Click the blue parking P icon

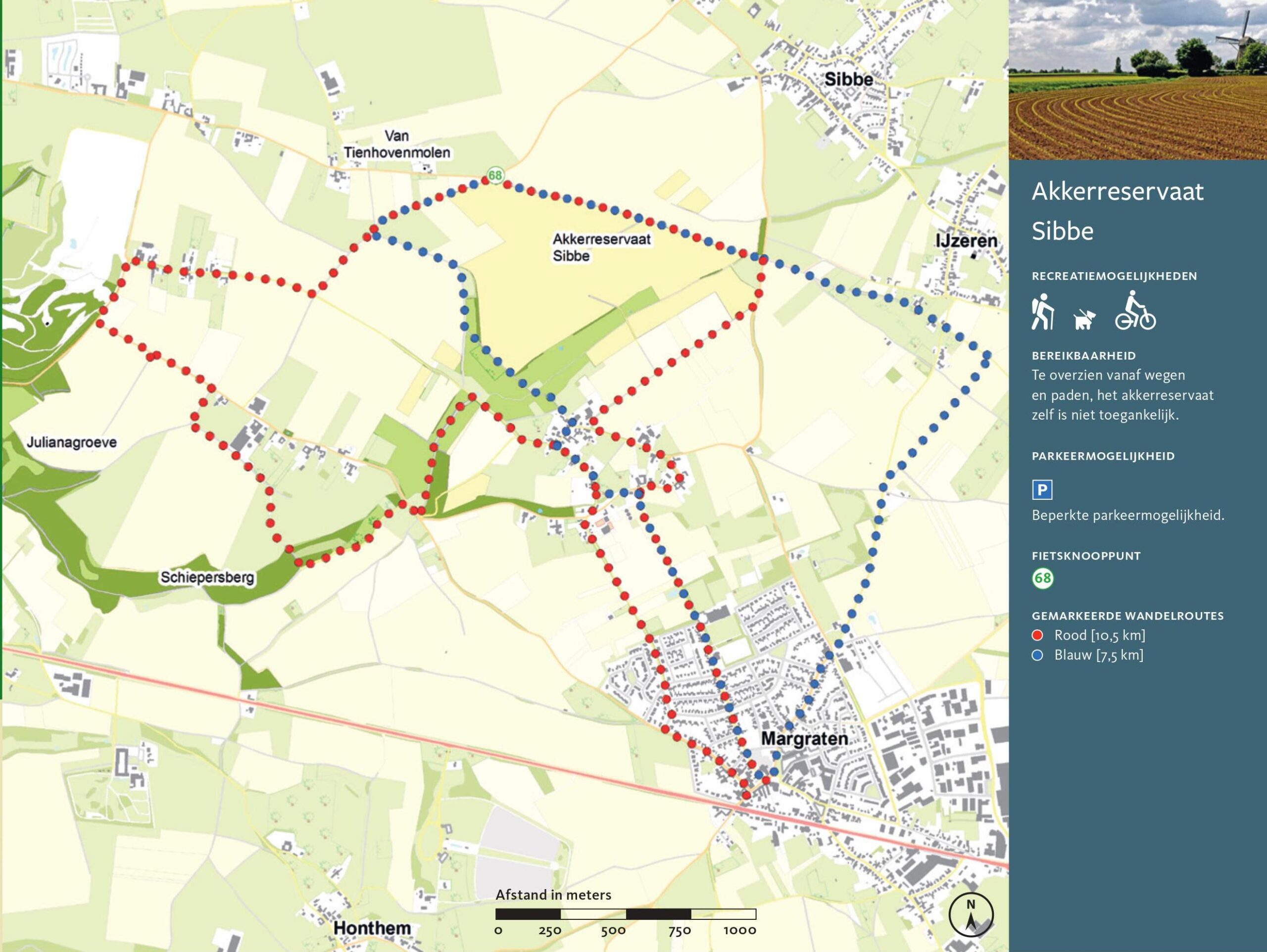tap(1042, 490)
